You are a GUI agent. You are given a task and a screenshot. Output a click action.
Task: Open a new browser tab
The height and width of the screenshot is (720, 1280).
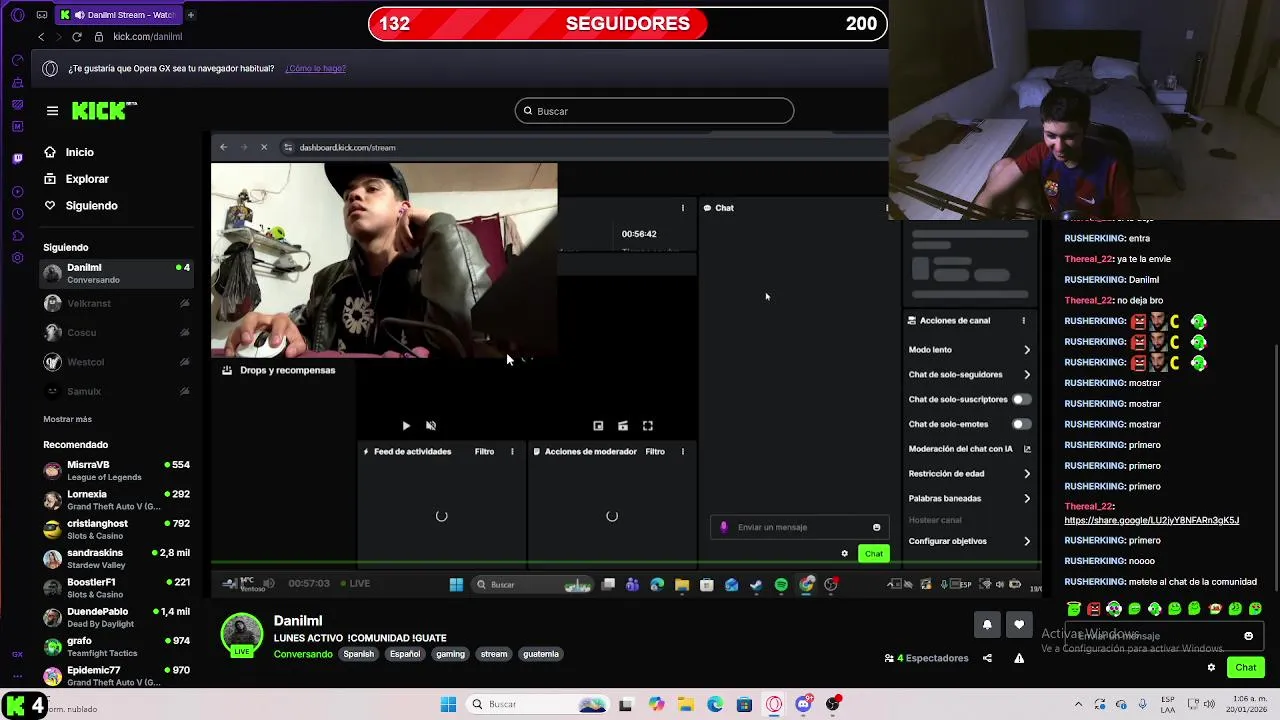(x=190, y=15)
